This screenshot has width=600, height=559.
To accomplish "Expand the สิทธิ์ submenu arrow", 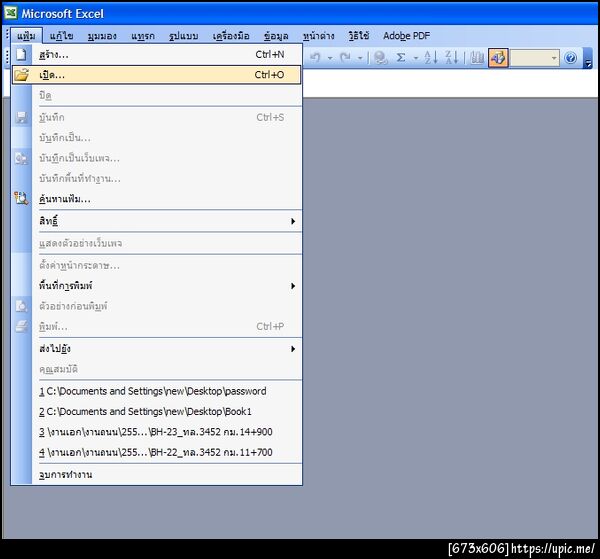I will click(x=293, y=221).
